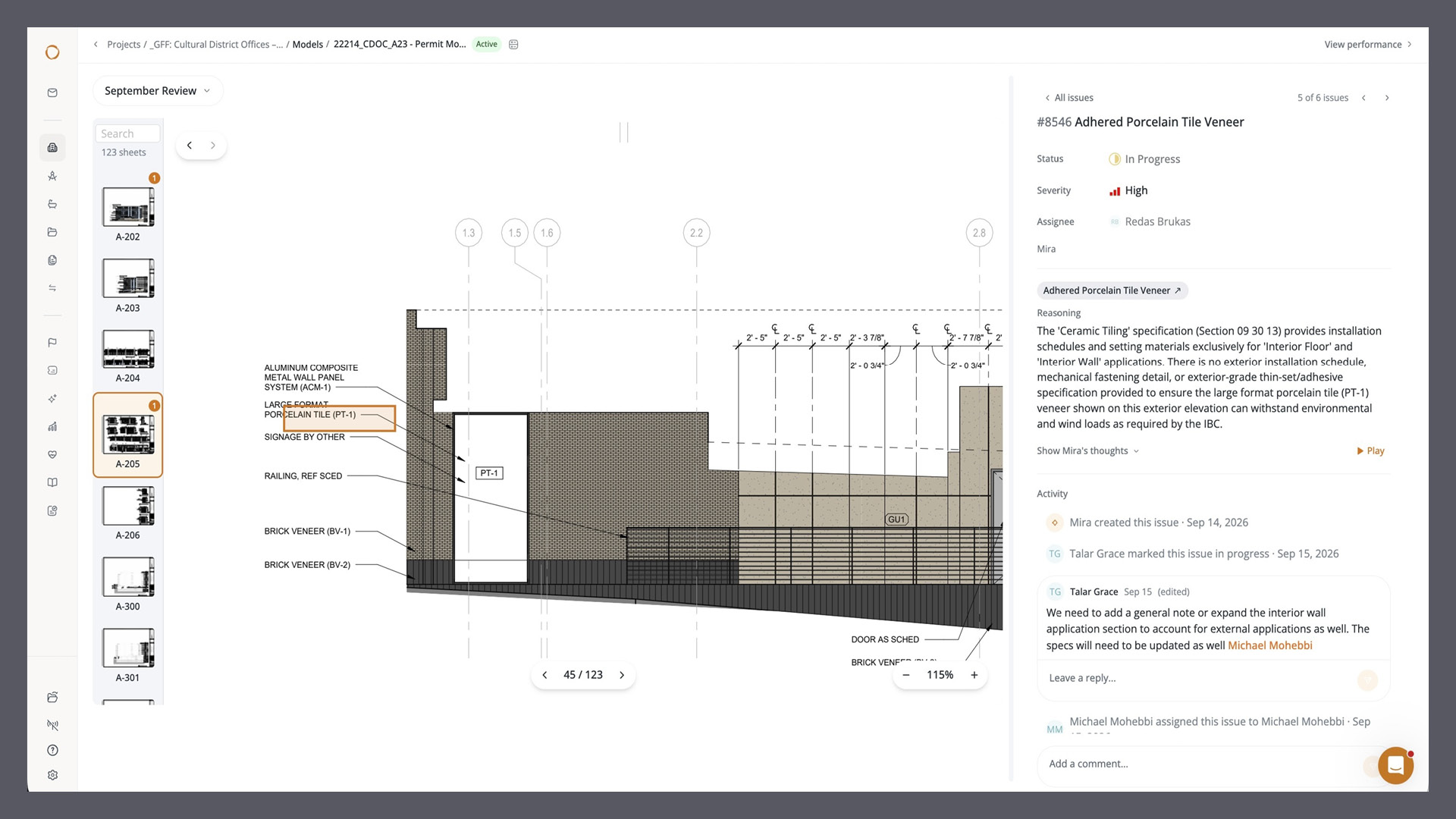The height and width of the screenshot is (819, 1456).
Task: Open the orange chat support bubble
Action: (x=1395, y=765)
